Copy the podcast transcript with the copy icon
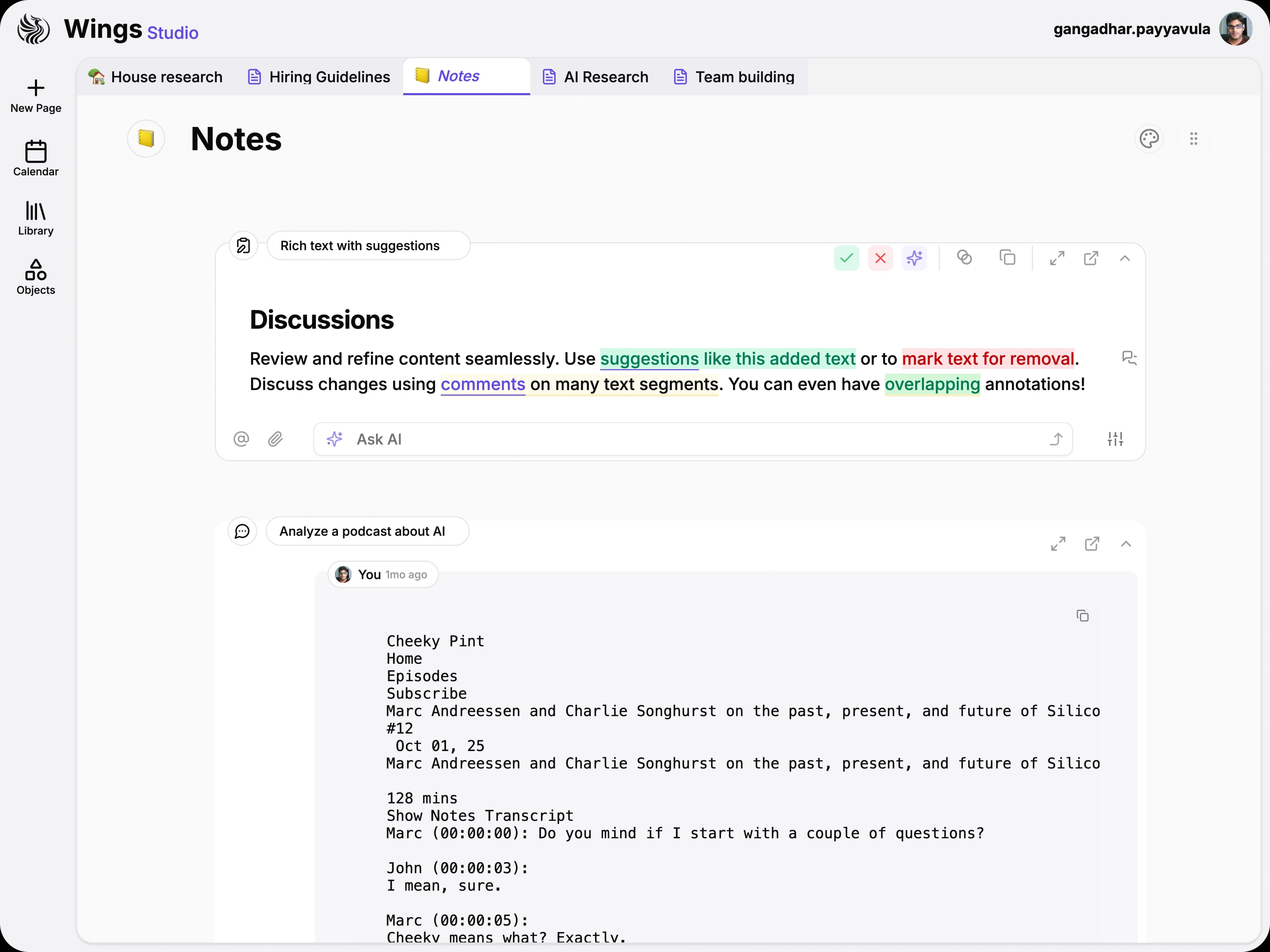This screenshot has width=1270, height=952. 1083,615
